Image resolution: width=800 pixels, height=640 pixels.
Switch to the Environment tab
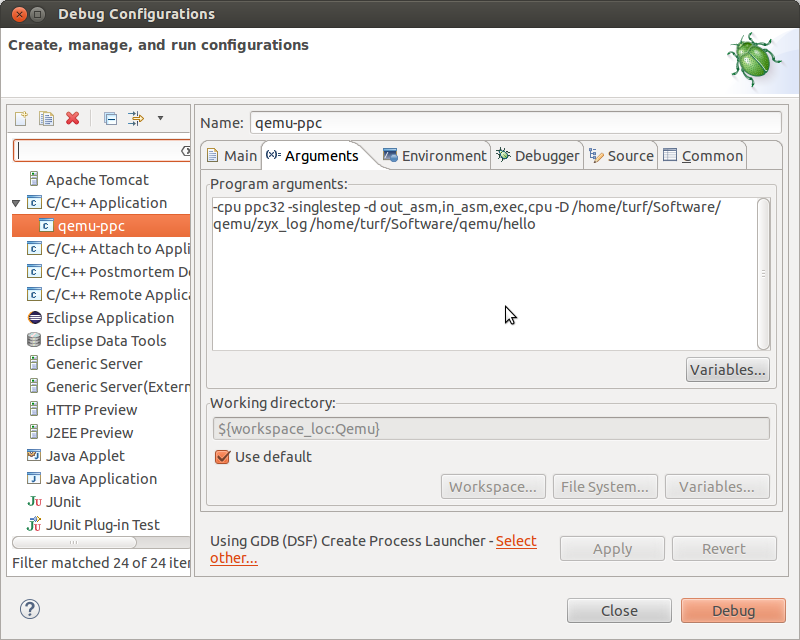pos(435,156)
